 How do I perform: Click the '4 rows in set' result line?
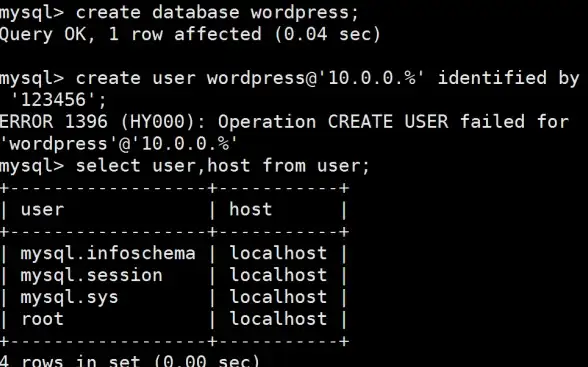pyautogui.click(x=130, y=361)
